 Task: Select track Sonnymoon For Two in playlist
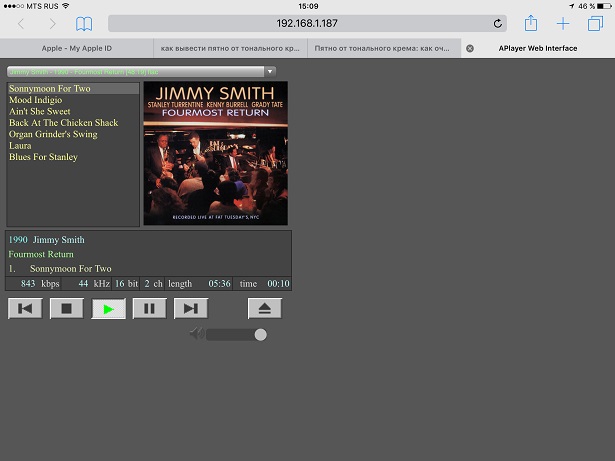point(73,88)
